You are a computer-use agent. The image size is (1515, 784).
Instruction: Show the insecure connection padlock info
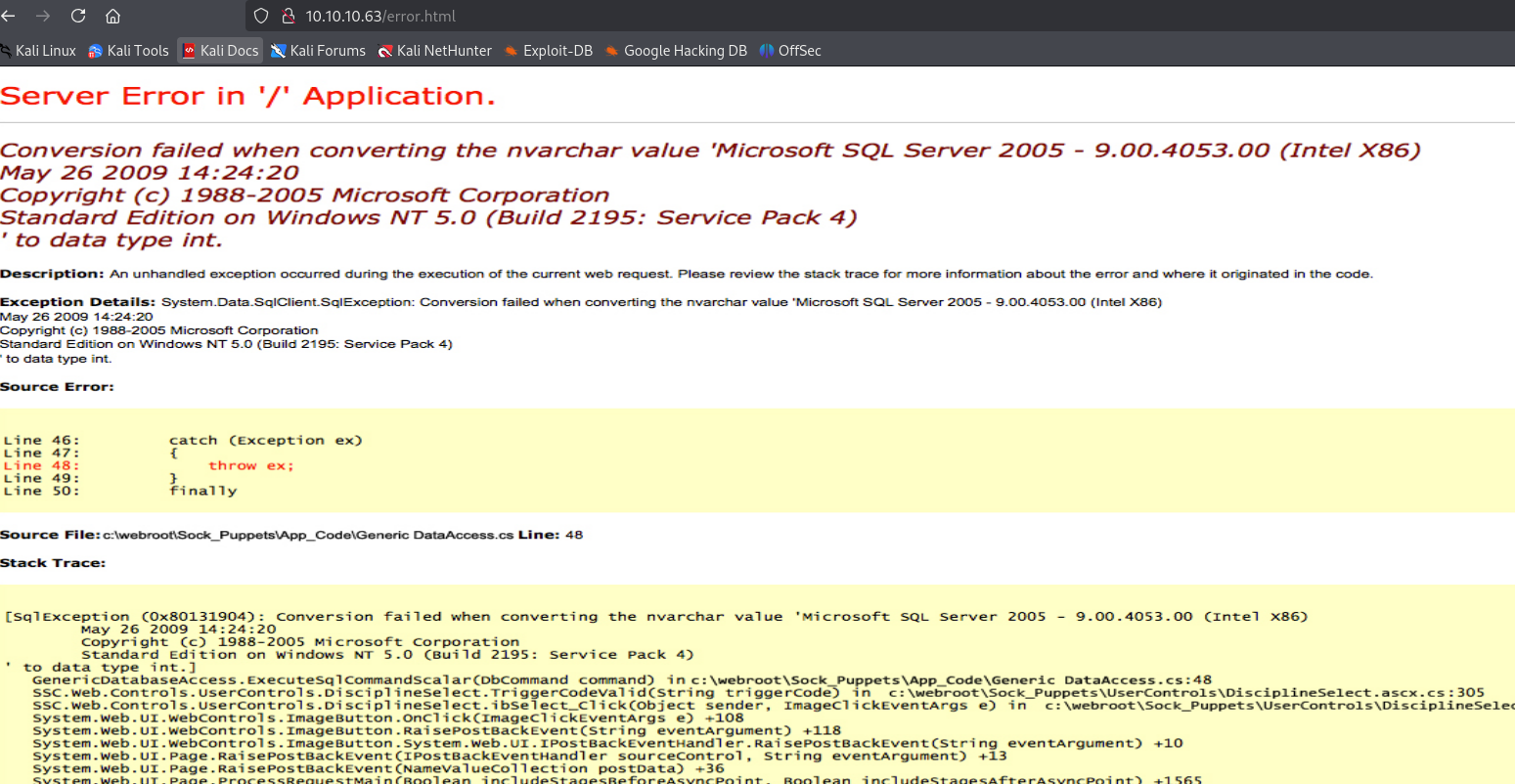pyautogui.click(x=288, y=16)
